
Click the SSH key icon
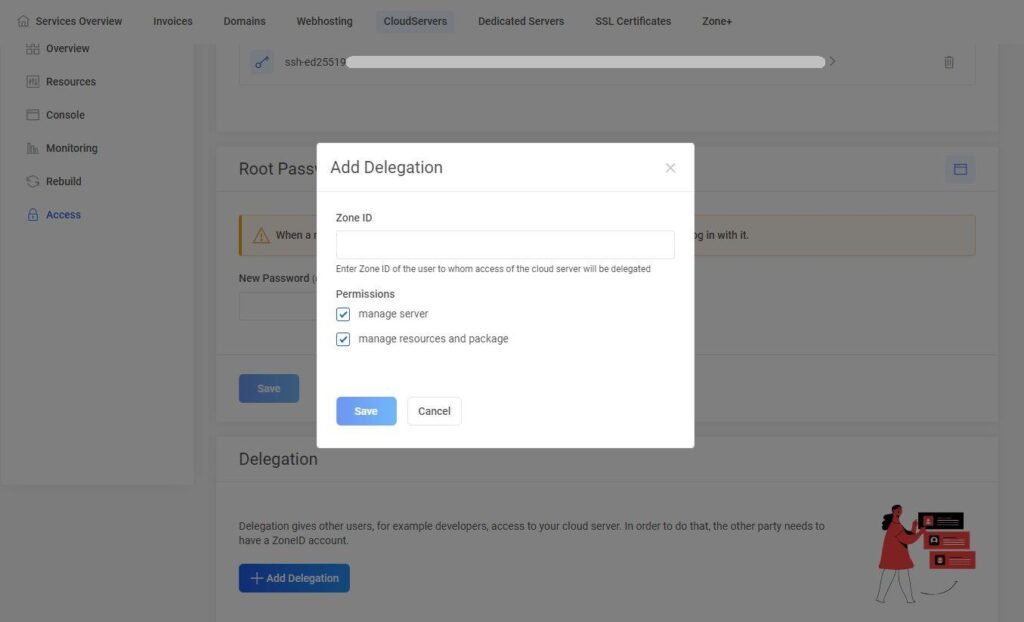[262, 62]
